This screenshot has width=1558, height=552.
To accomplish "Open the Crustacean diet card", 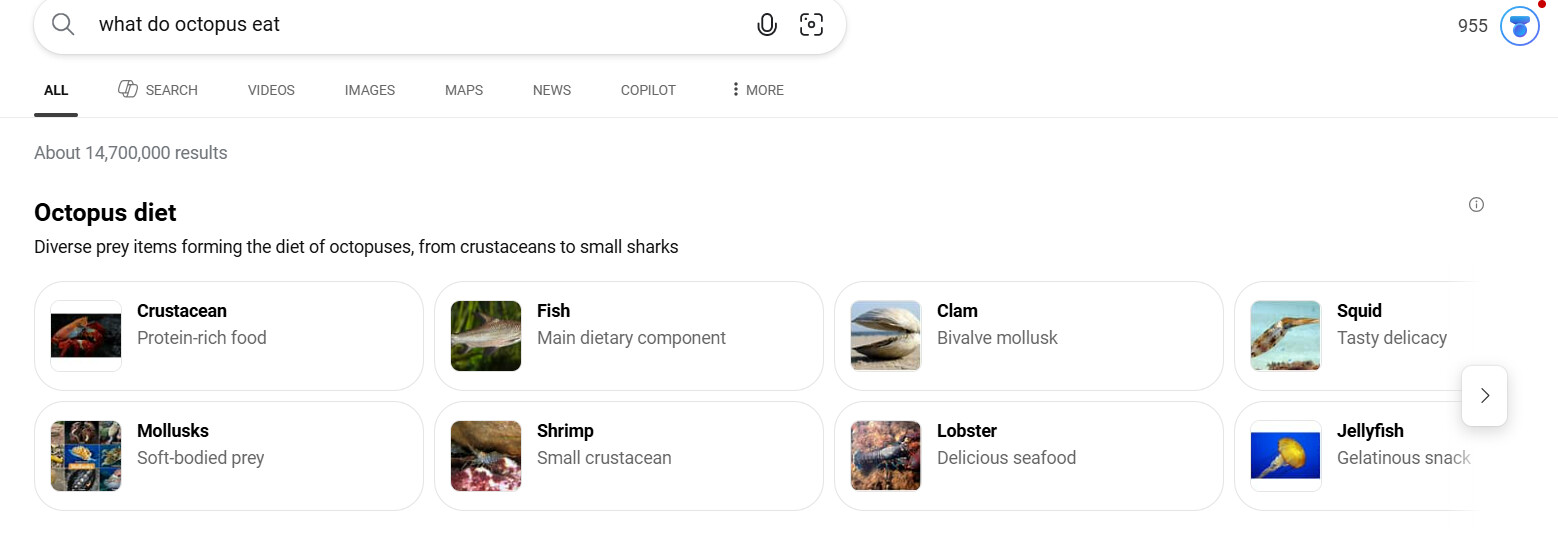I will 228,336.
